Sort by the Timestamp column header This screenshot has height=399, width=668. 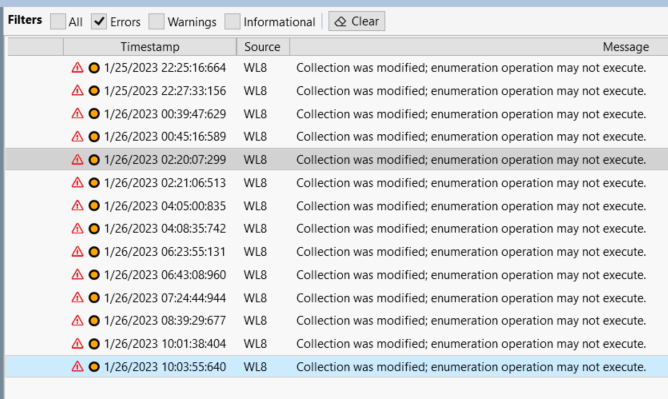(150, 46)
